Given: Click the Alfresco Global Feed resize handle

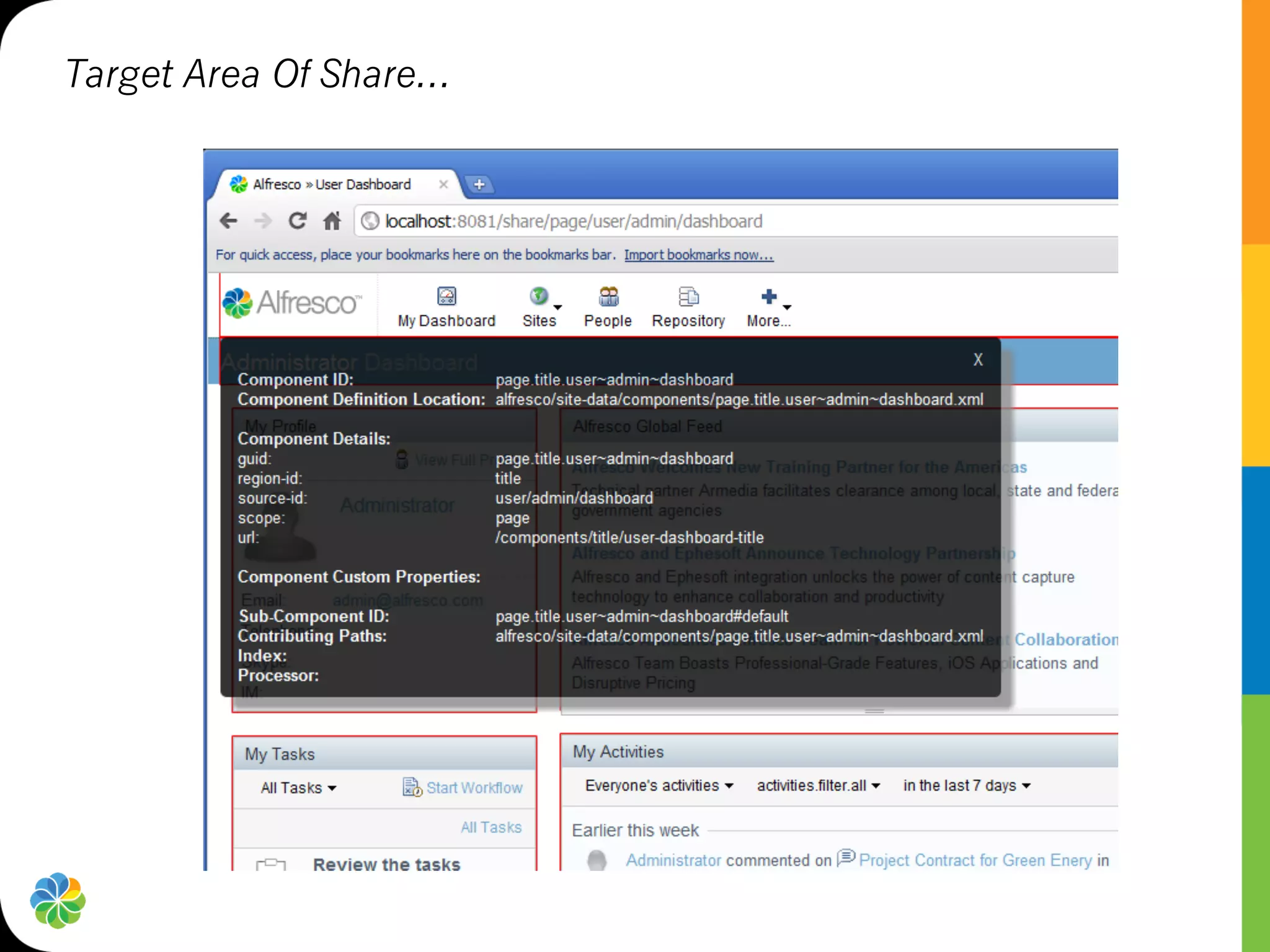Looking at the screenshot, I should click(x=874, y=711).
